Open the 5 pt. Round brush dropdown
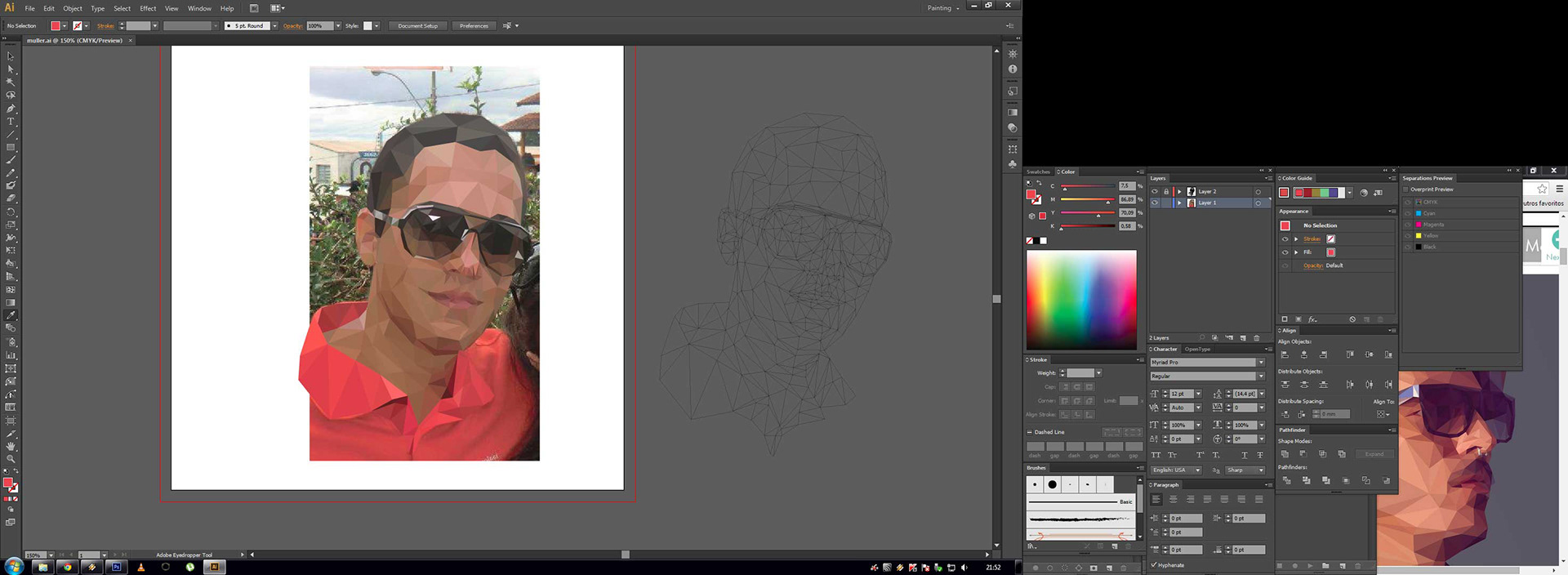 point(274,26)
